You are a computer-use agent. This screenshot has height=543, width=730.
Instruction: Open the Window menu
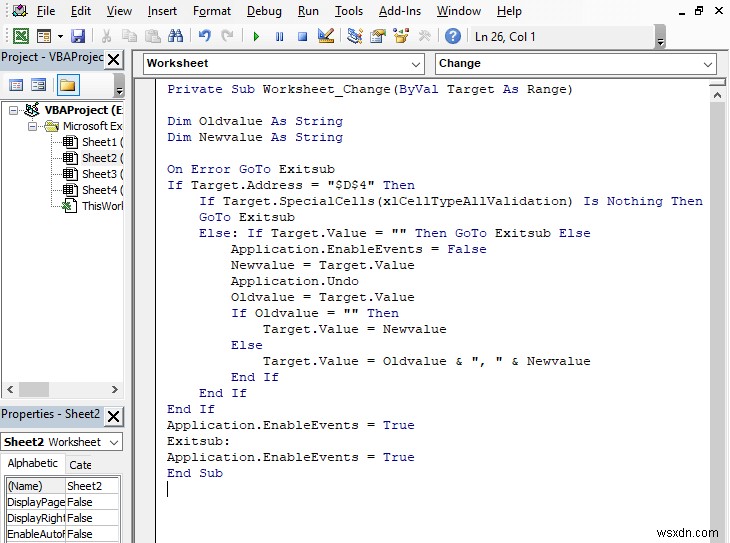(459, 11)
